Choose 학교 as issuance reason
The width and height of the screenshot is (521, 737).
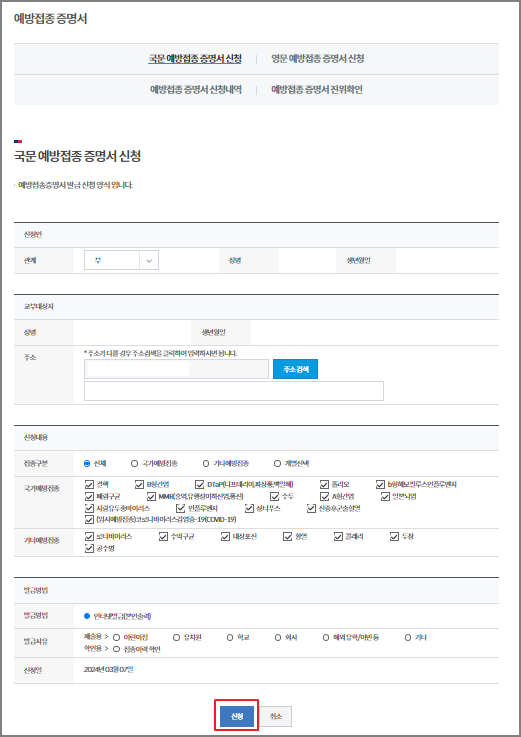tap(230, 638)
